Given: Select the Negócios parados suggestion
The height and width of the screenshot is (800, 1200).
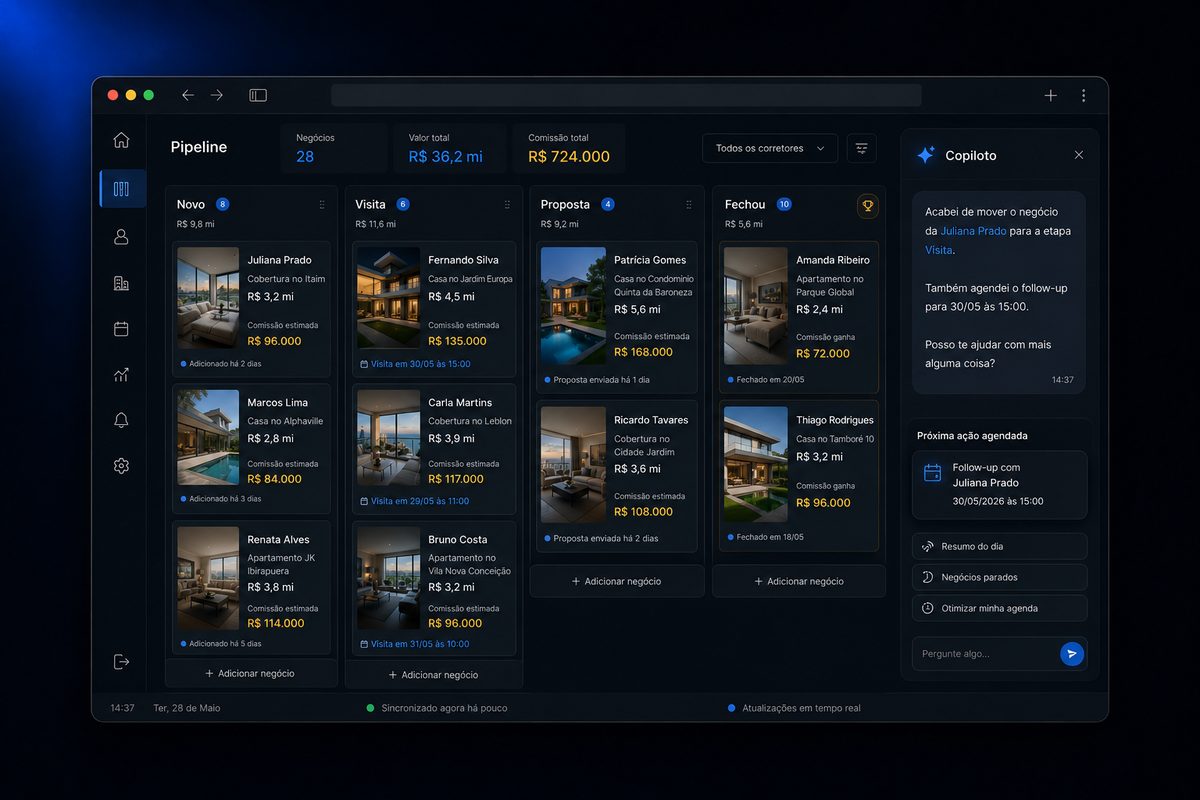Looking at the screenshot, I should click(x=999, y=577).
